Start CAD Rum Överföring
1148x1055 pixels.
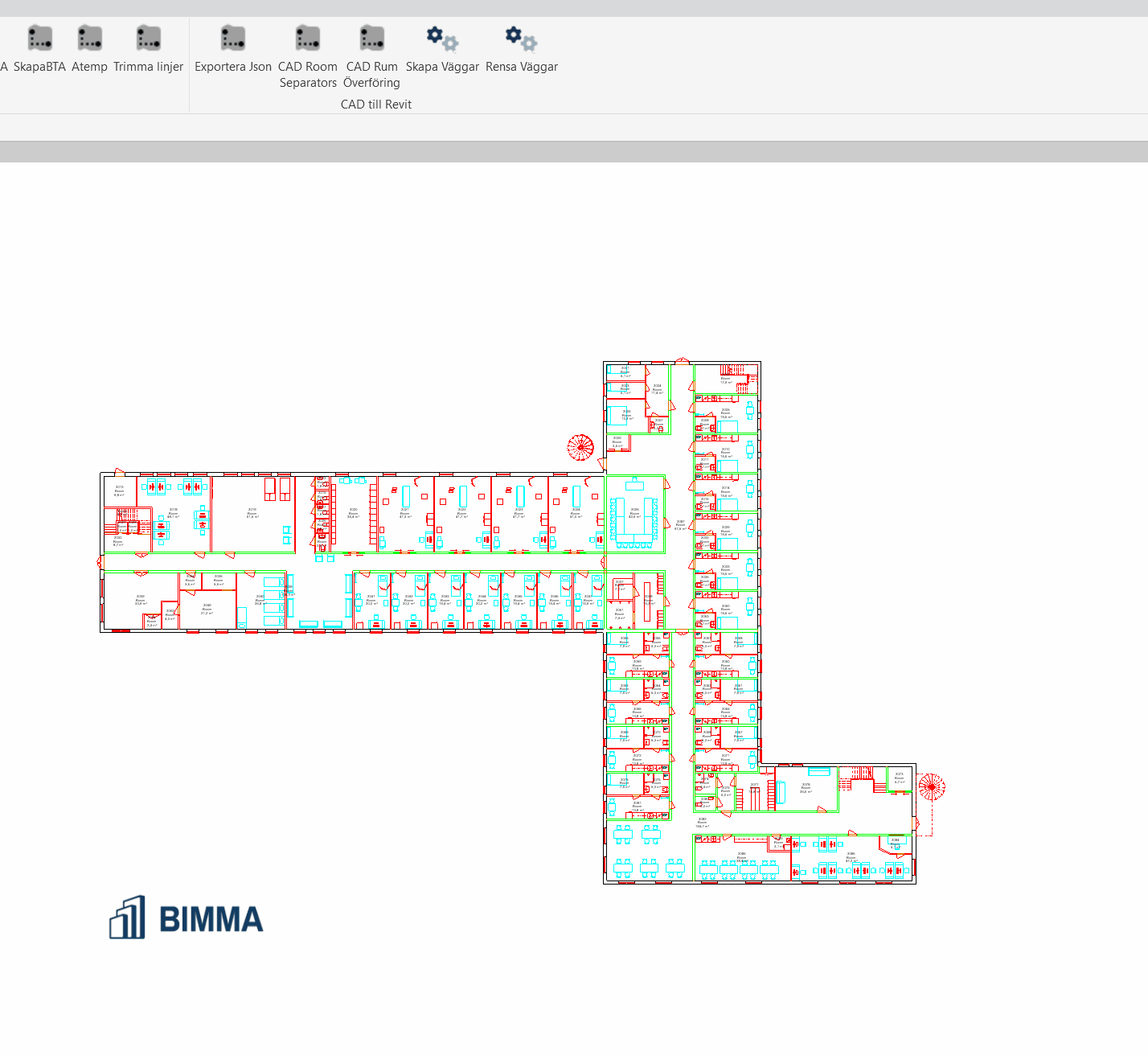[371, 37]
